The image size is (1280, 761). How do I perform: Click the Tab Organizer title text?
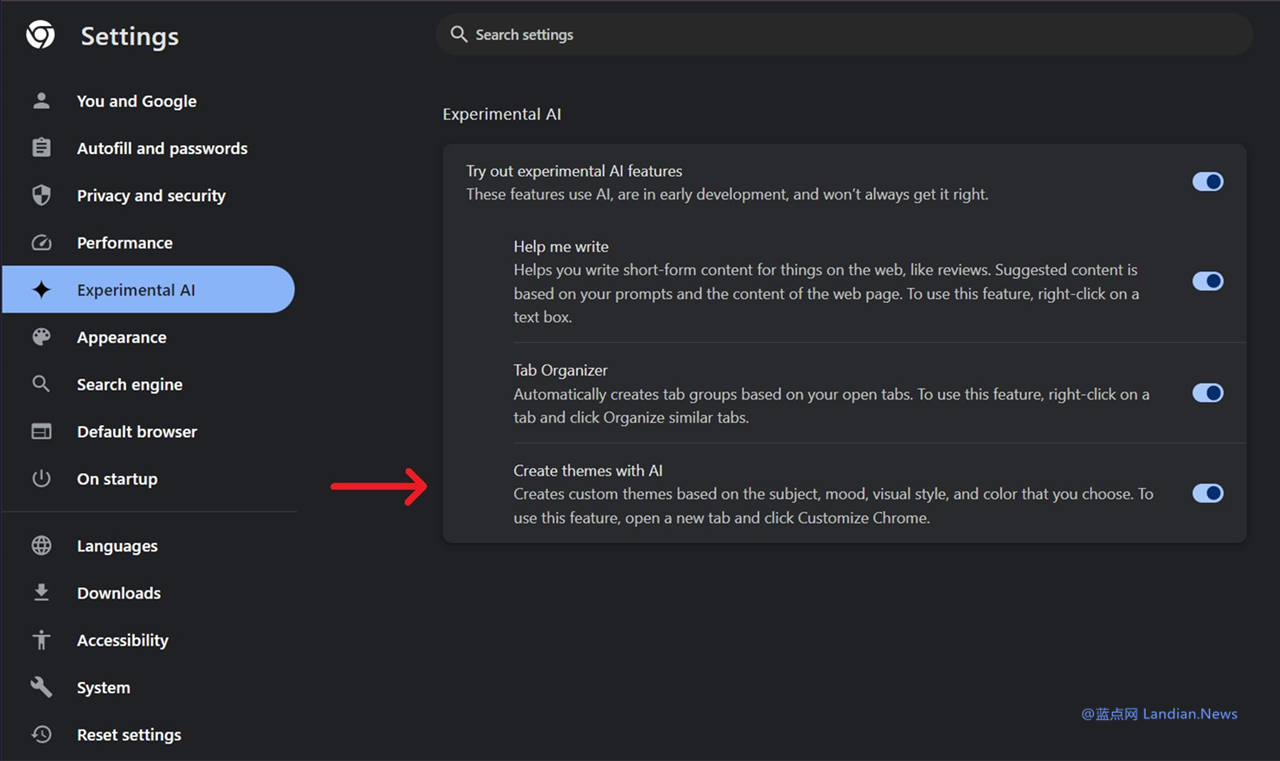[561, 370]
